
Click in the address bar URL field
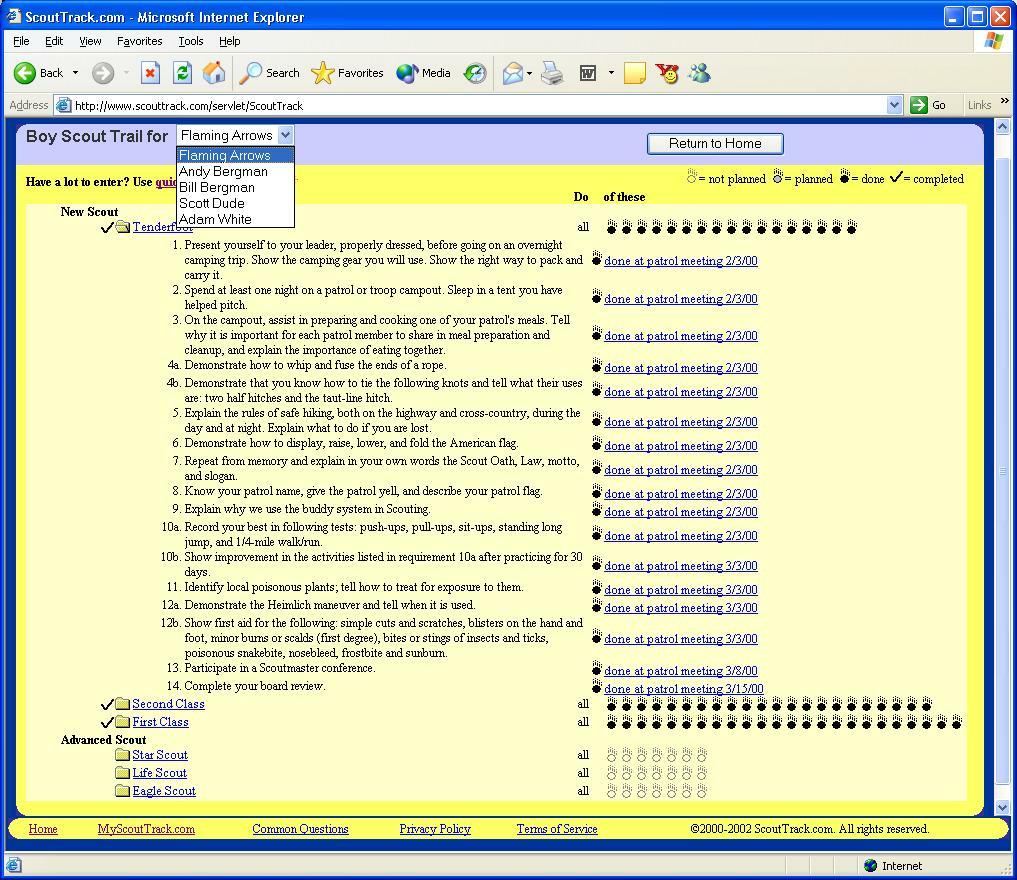tap(479, 105)
